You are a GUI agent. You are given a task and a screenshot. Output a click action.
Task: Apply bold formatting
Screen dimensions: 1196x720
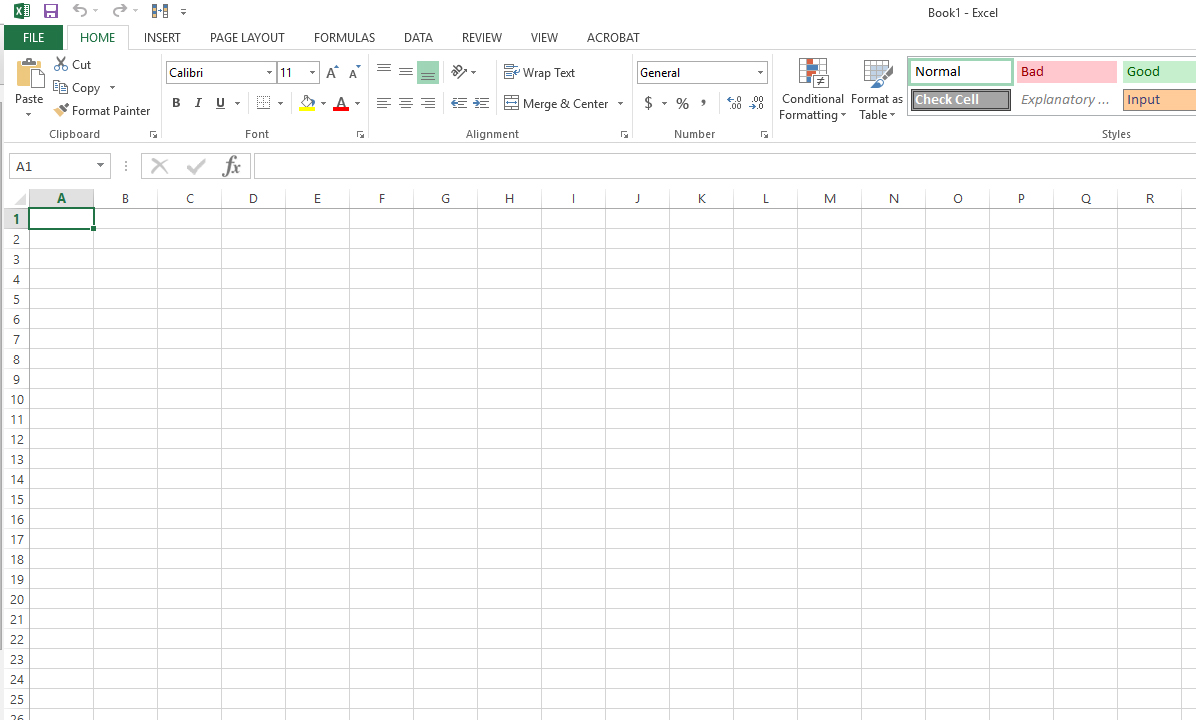pyautogui.click(x=176, y=103)
